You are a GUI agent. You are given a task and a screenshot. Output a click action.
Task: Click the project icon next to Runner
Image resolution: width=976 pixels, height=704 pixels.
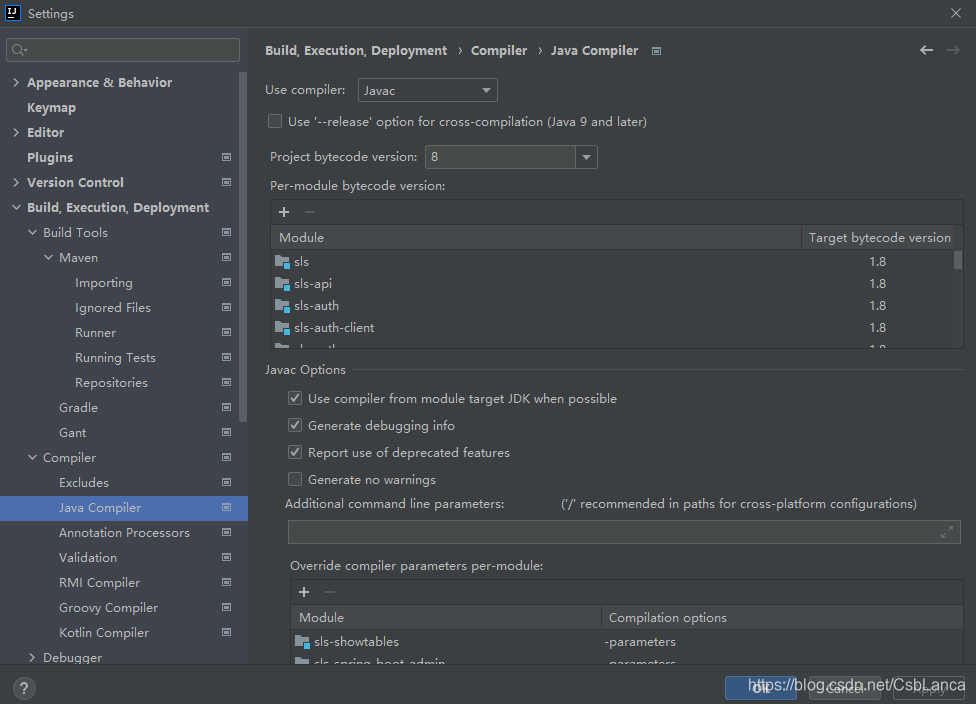227,332
